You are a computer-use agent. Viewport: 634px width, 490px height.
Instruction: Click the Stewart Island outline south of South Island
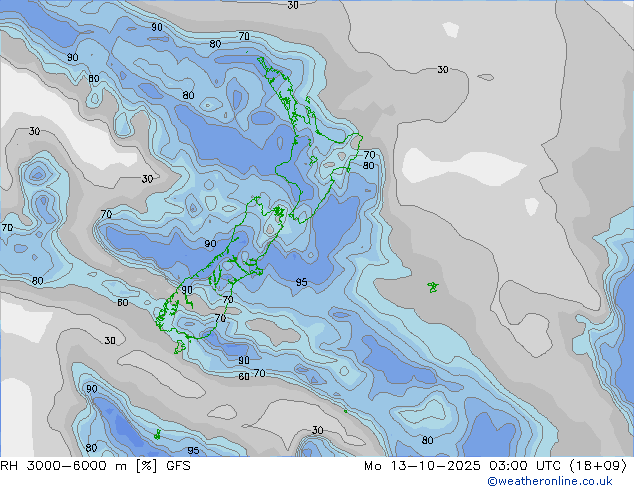(x=180, y=347)
